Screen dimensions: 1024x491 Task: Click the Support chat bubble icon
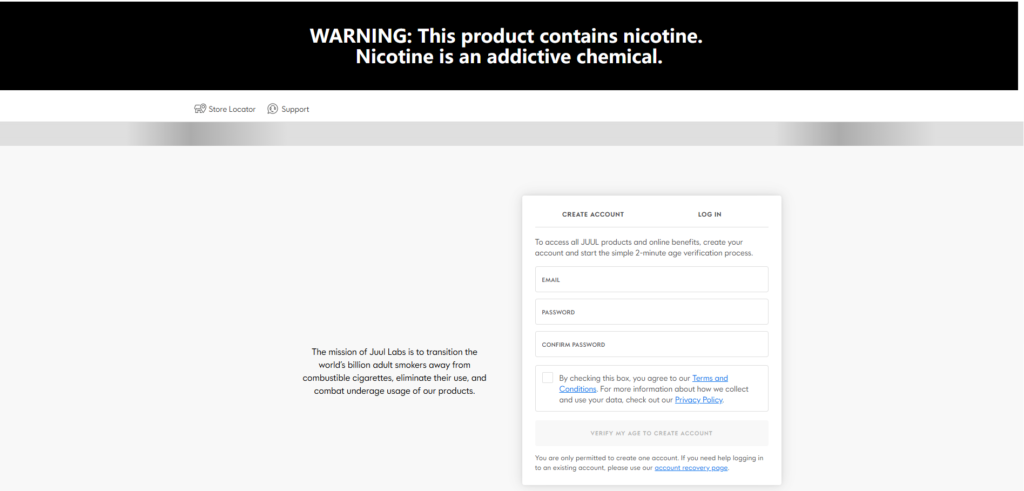(272, 109)
